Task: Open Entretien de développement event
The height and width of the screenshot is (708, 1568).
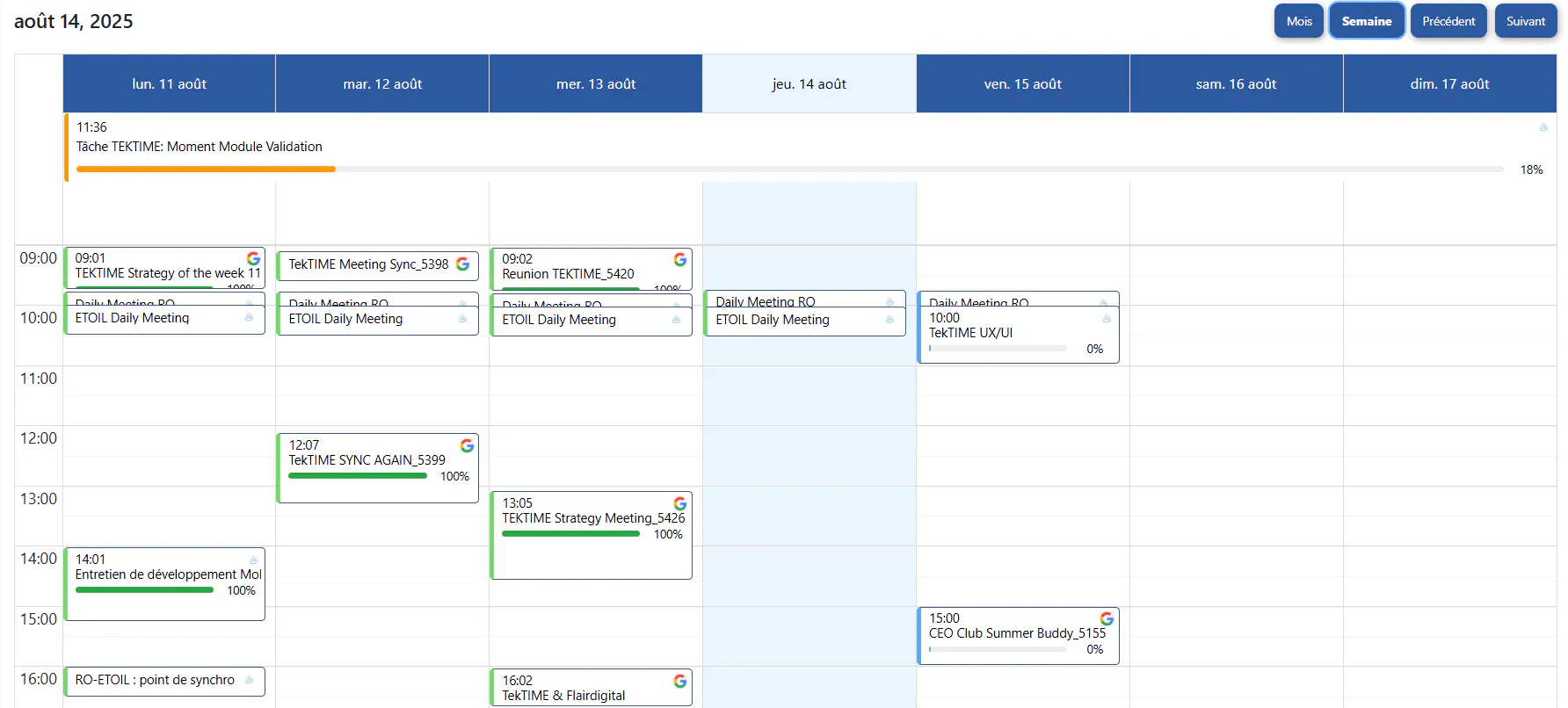Action: click(165, 584)
